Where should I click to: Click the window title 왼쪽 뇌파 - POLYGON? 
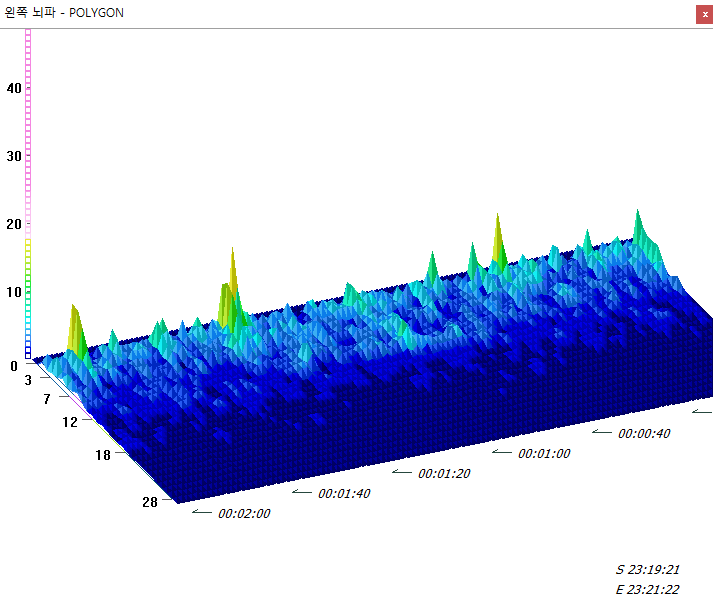tap(66, 13)
